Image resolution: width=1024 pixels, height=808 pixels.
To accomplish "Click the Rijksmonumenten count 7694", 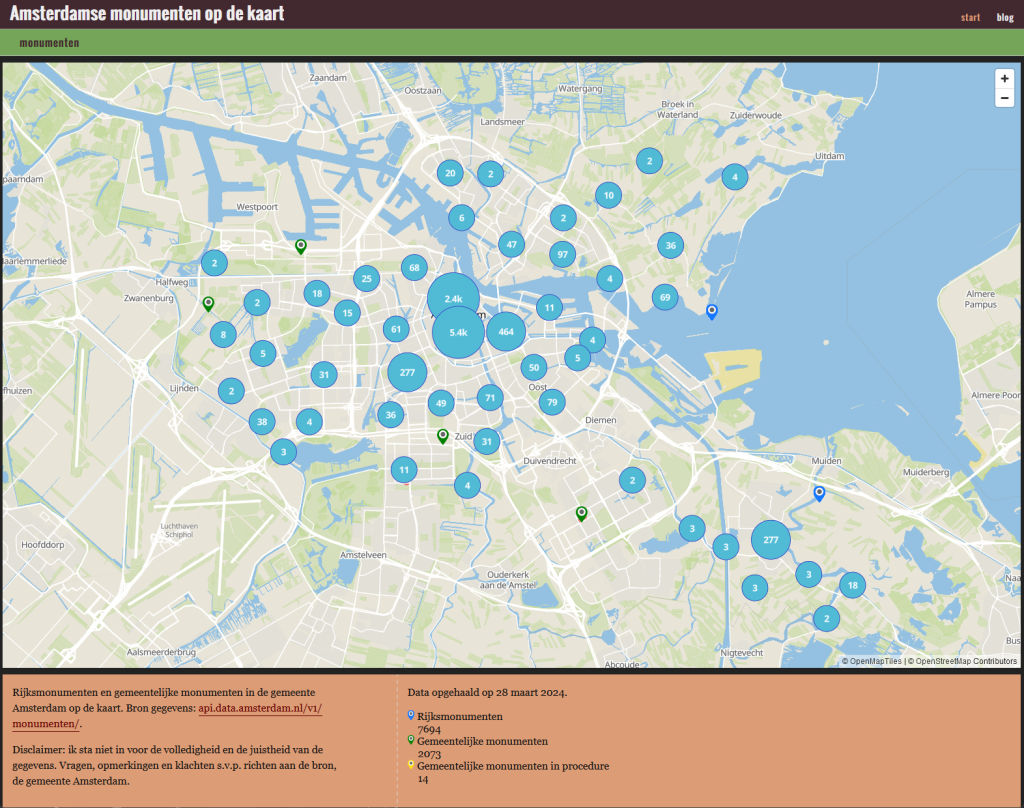I will pos(429,729).
